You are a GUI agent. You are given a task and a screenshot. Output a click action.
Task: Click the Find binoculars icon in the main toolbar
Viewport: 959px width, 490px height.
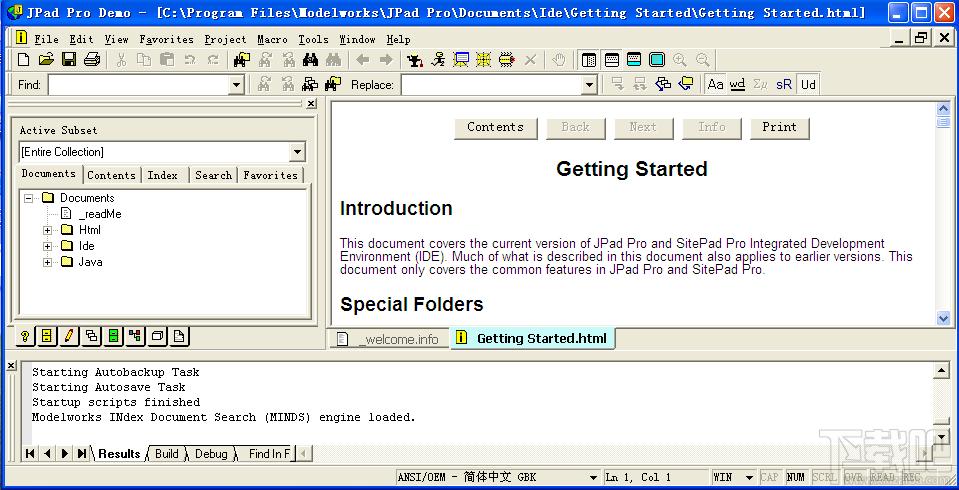pyautogui.click(x=311, y=59)
